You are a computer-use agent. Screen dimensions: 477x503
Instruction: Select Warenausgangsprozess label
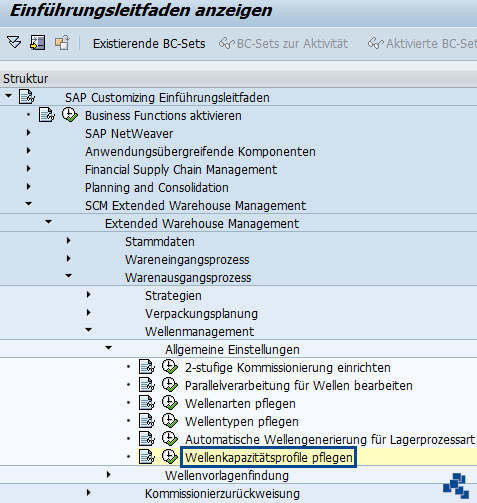pos(188,277)
